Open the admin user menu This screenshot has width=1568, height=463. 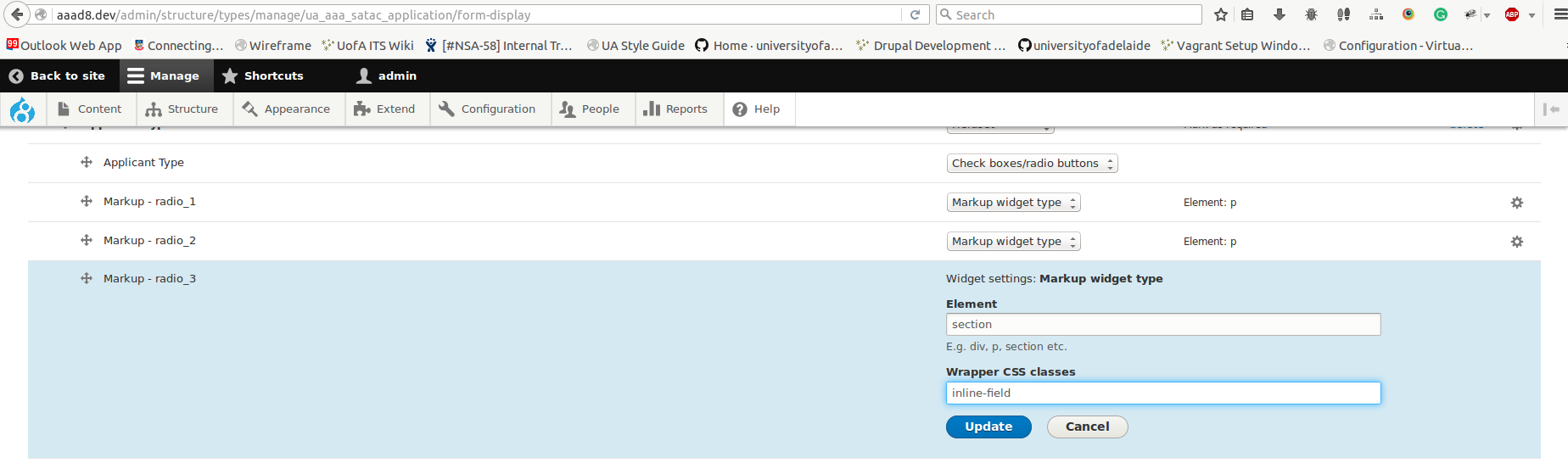pos(387,76)
